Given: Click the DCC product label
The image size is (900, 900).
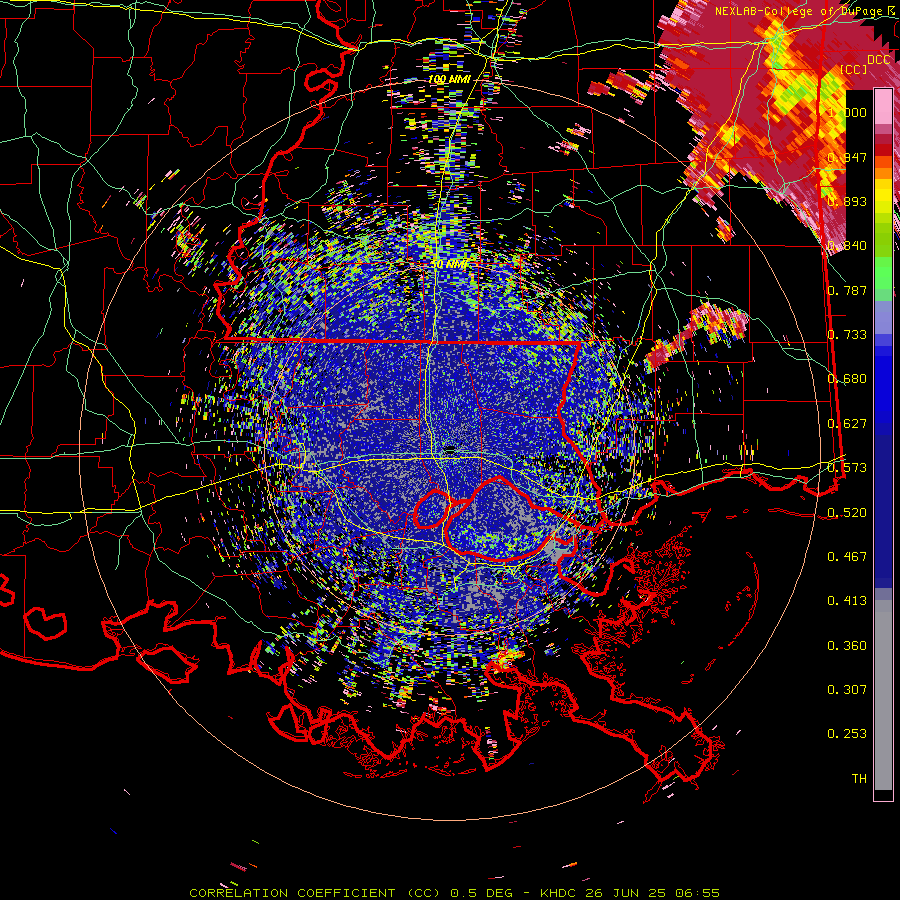Looking at the screenshot, I should 879,59.
